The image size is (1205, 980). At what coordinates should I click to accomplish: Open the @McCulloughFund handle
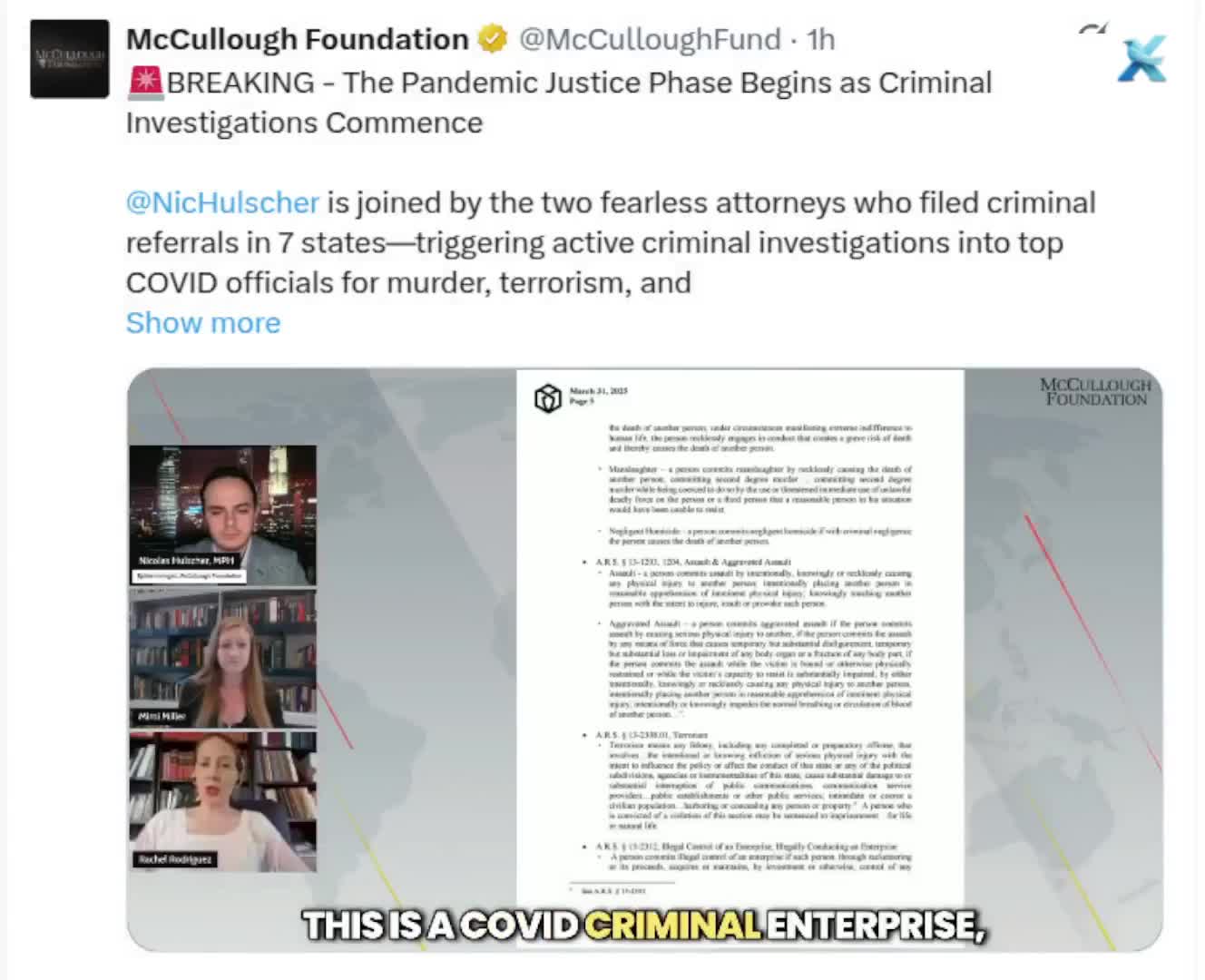pyautogui.click(x=650, y=39)
